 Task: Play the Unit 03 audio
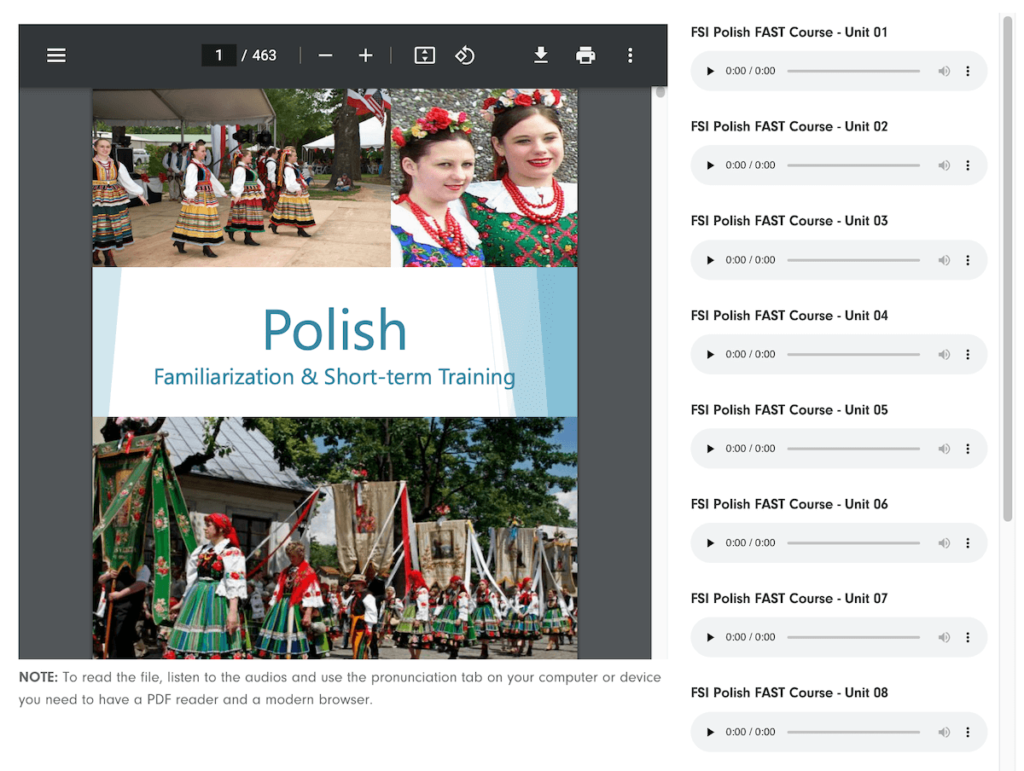pos(711,260)
